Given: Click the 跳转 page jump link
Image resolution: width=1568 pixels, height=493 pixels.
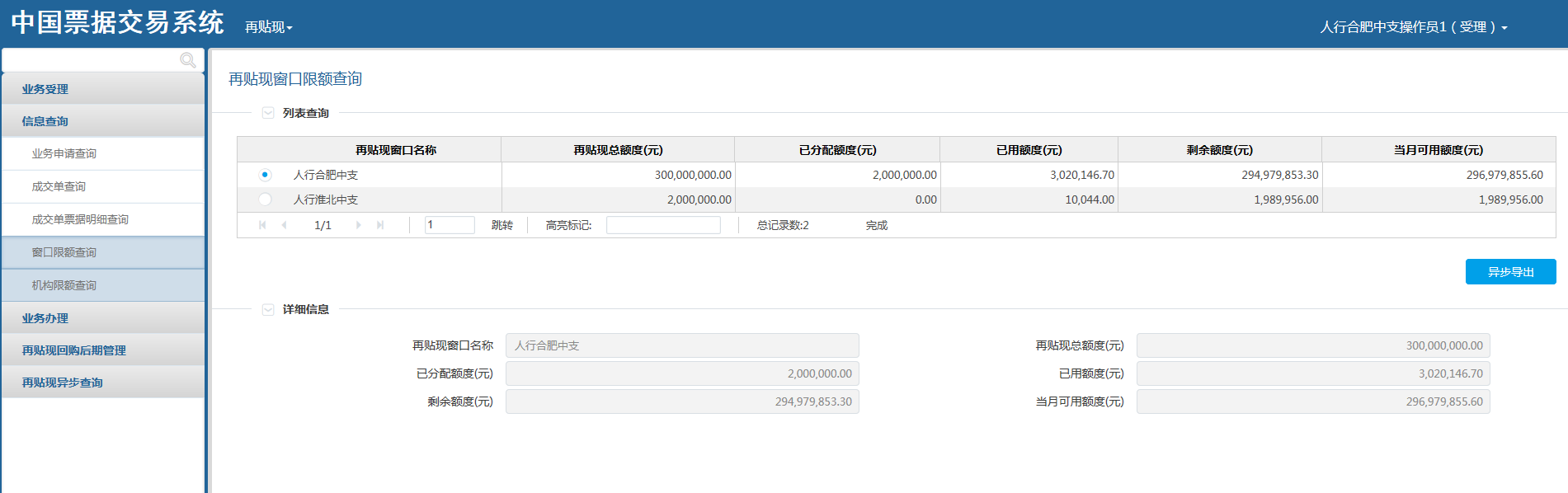Looking at the screenshot, I should click(501, 225).
